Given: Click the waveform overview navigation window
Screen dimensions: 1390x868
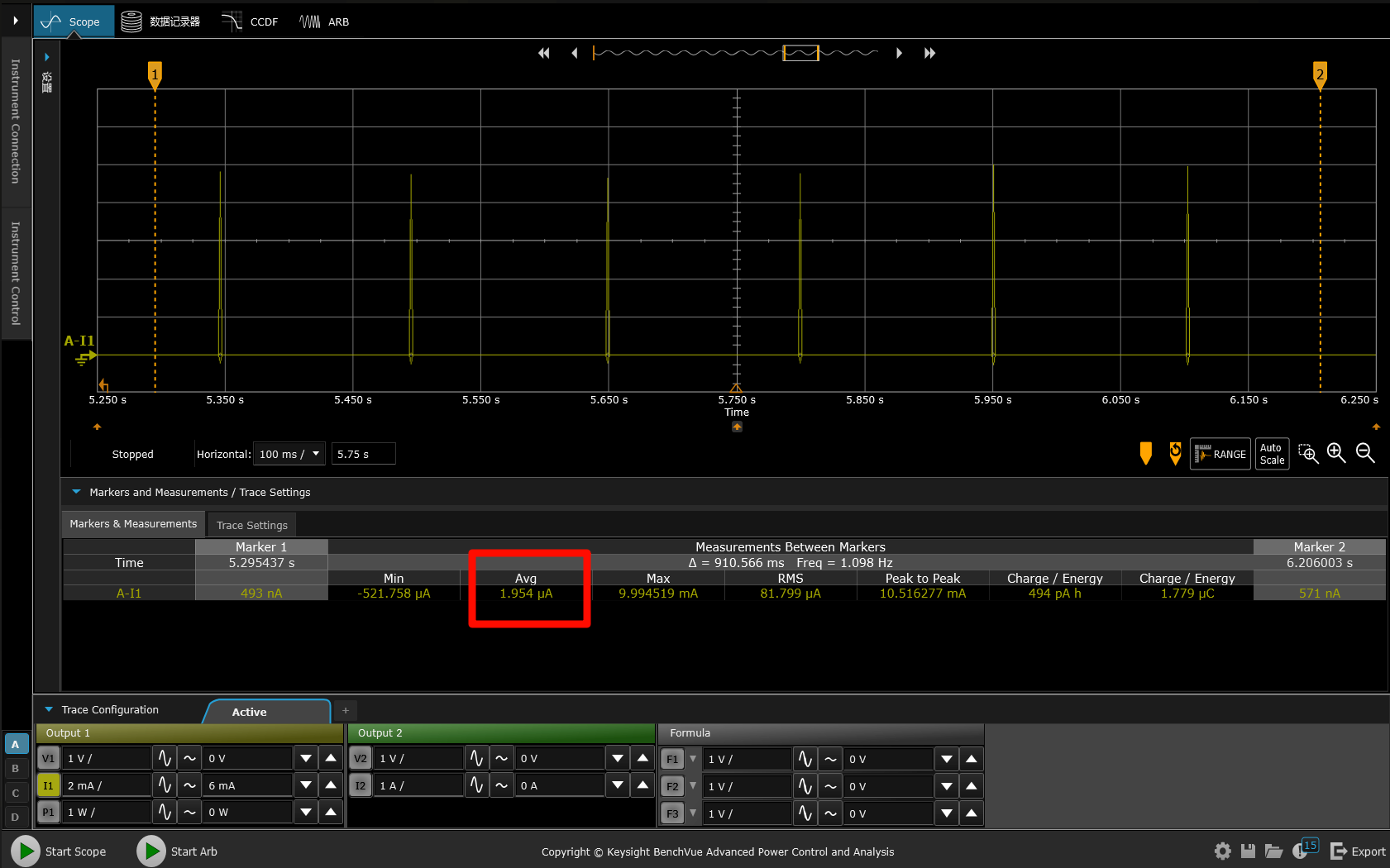Looking at the screenshot, I should coord(800,53).
